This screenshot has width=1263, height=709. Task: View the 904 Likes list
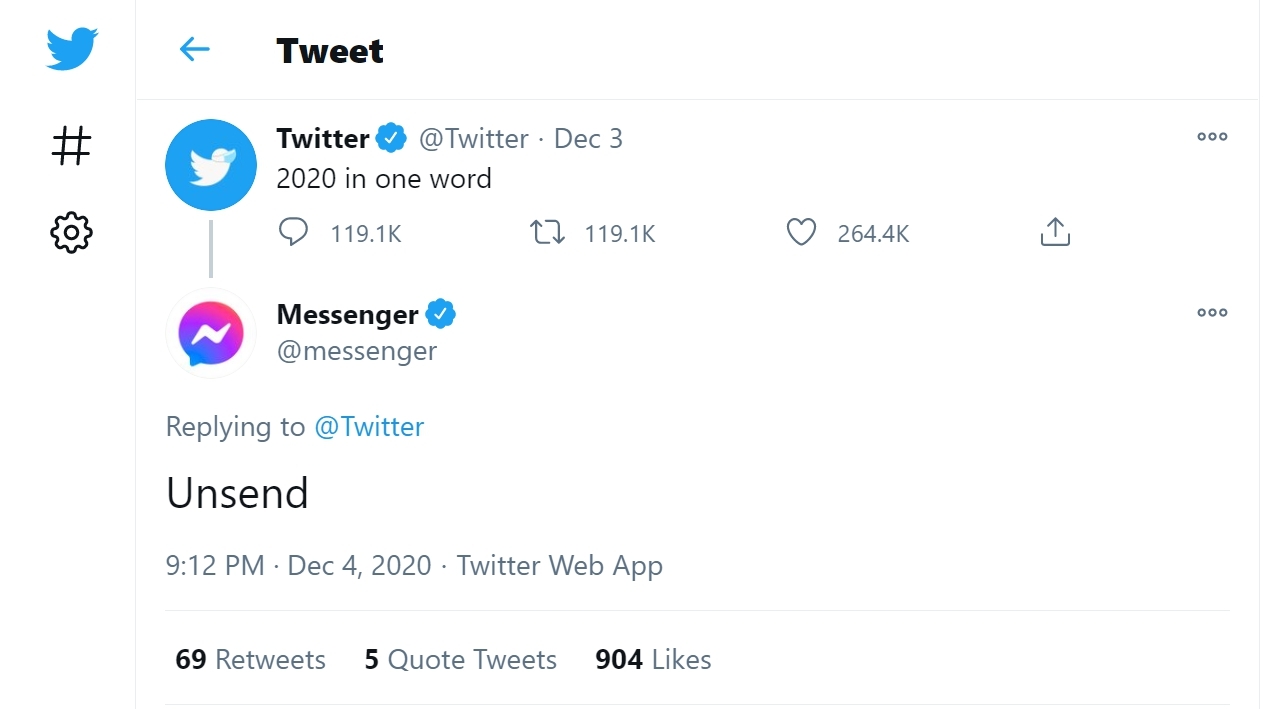click(x=653, y=660)
